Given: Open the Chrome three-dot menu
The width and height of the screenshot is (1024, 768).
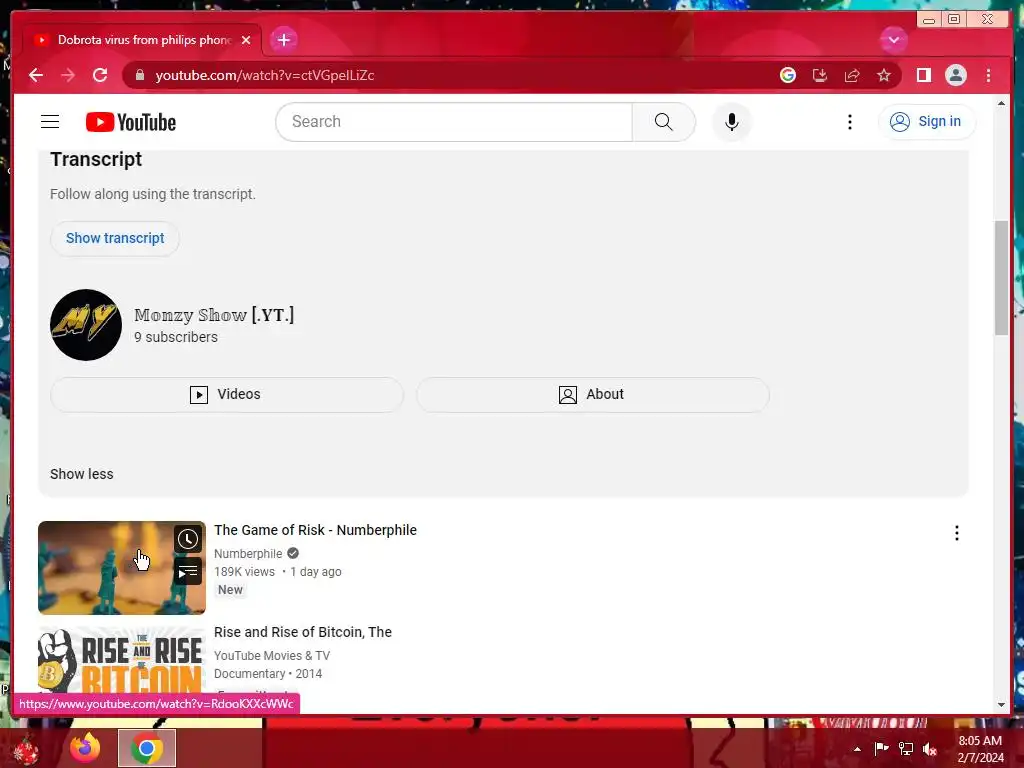Looking at the screenshot, I should pos(988,75).
